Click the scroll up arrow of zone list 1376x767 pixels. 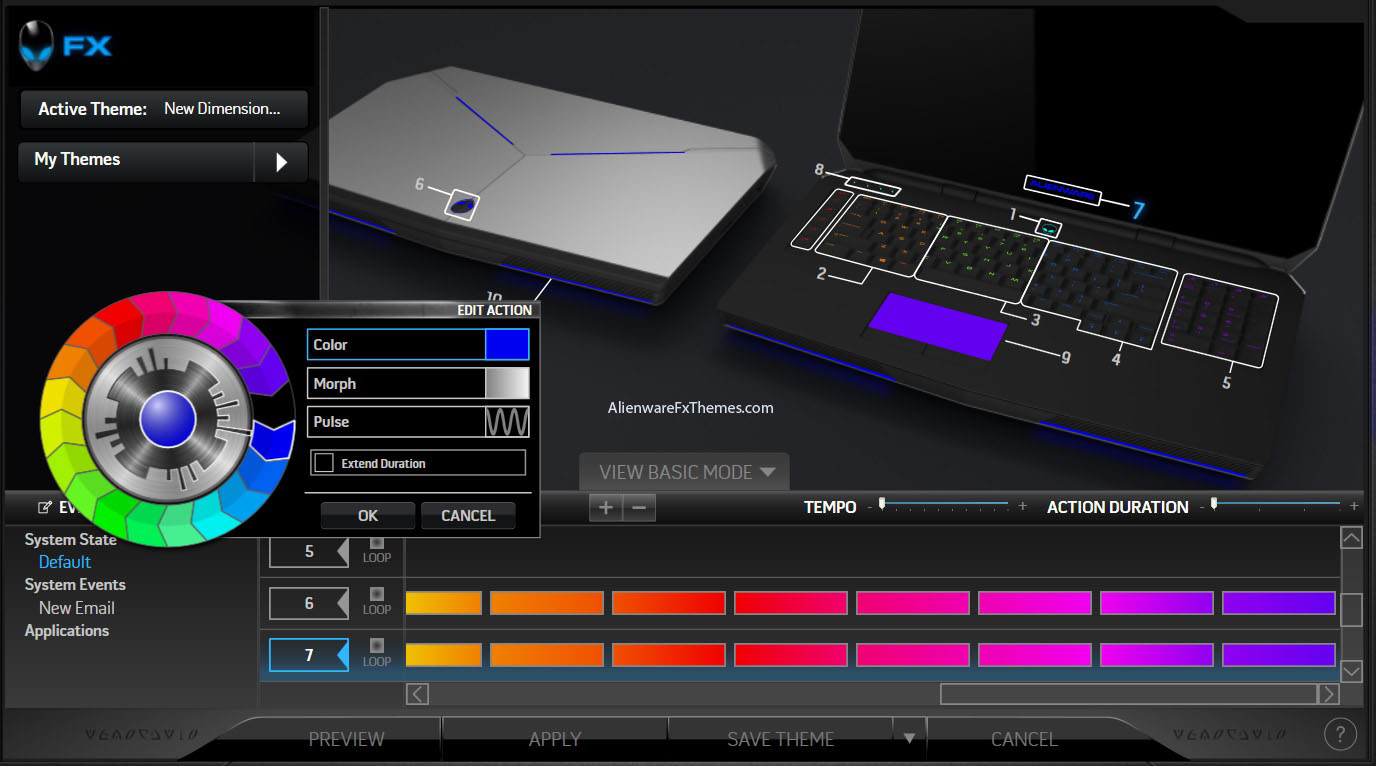point(1351,538)
